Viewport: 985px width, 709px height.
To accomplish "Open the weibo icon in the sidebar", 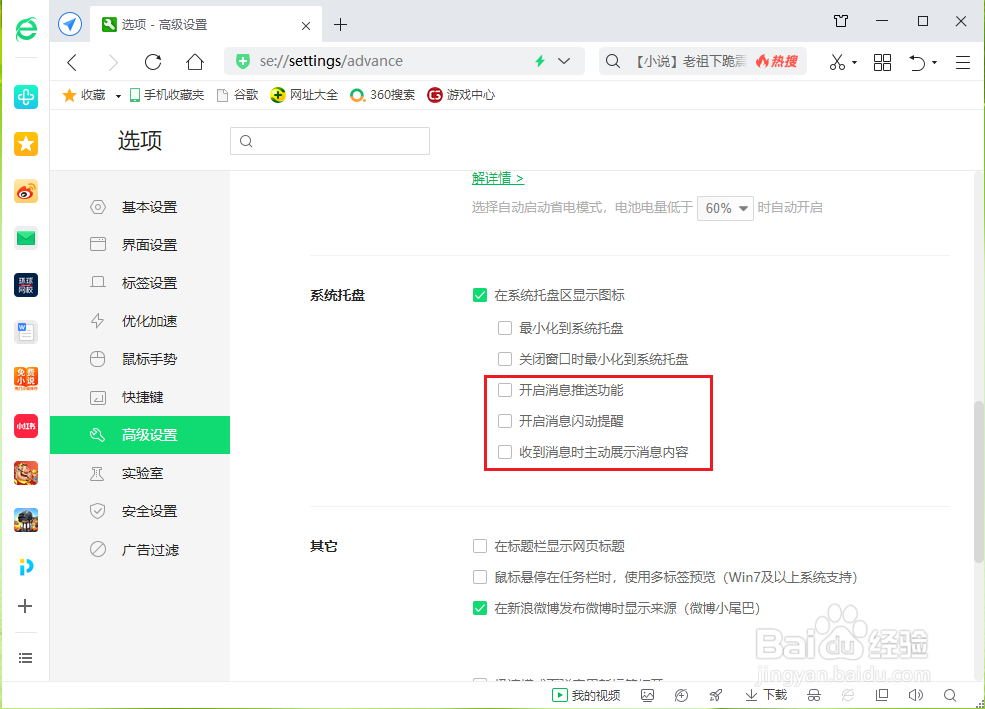I will 25,191.
